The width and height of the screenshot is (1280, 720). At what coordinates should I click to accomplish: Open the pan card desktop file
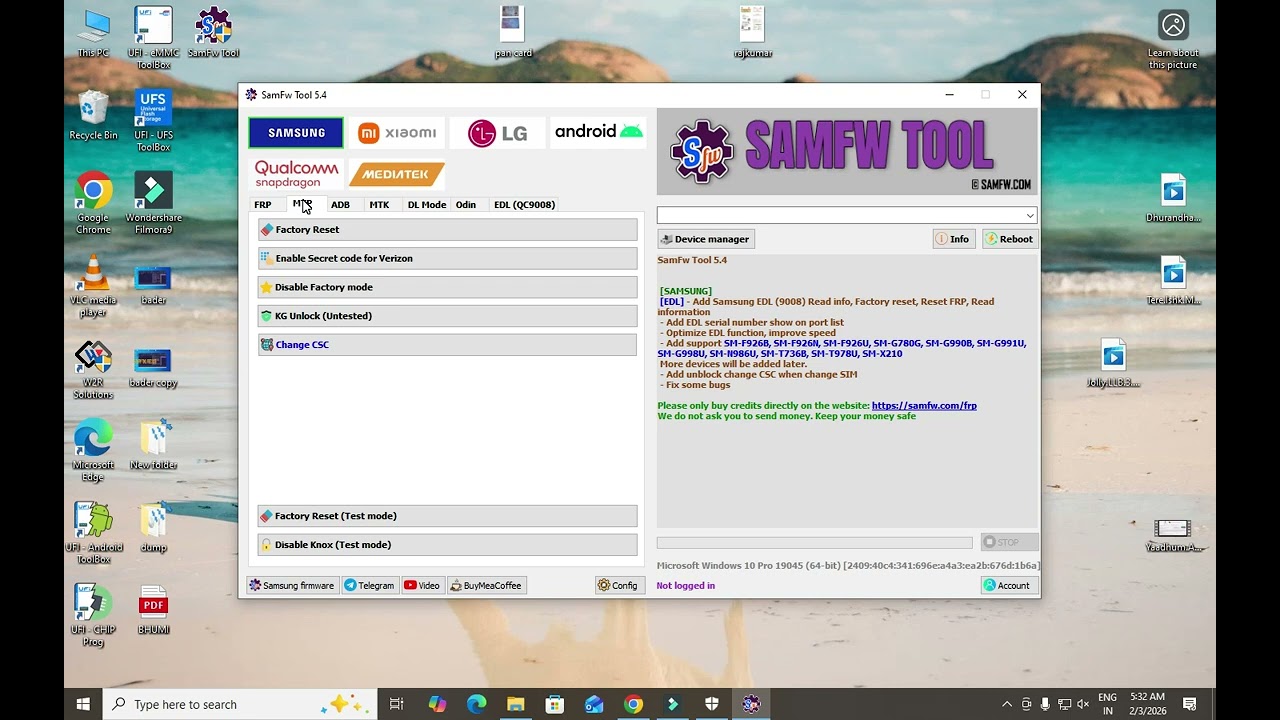(x=513, y=33)
